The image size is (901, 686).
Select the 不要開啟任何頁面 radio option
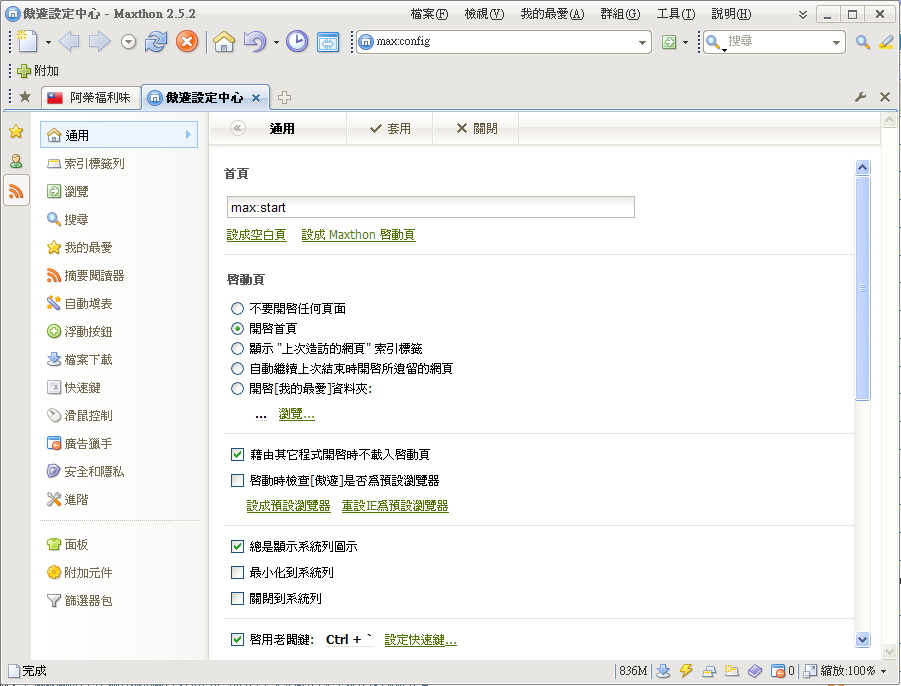(237, 308)
